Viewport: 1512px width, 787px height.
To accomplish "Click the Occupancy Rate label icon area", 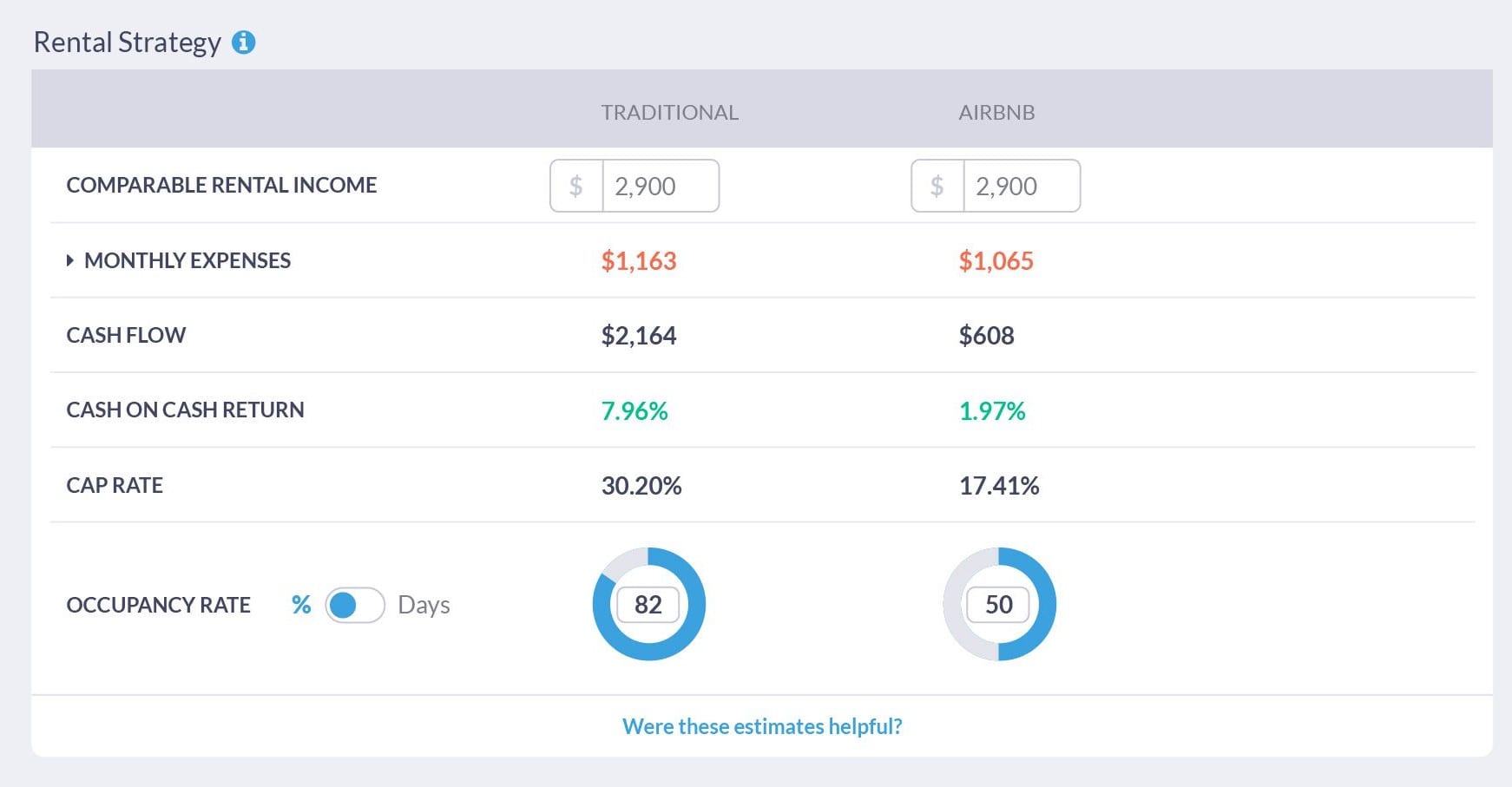I will point(158,605).
